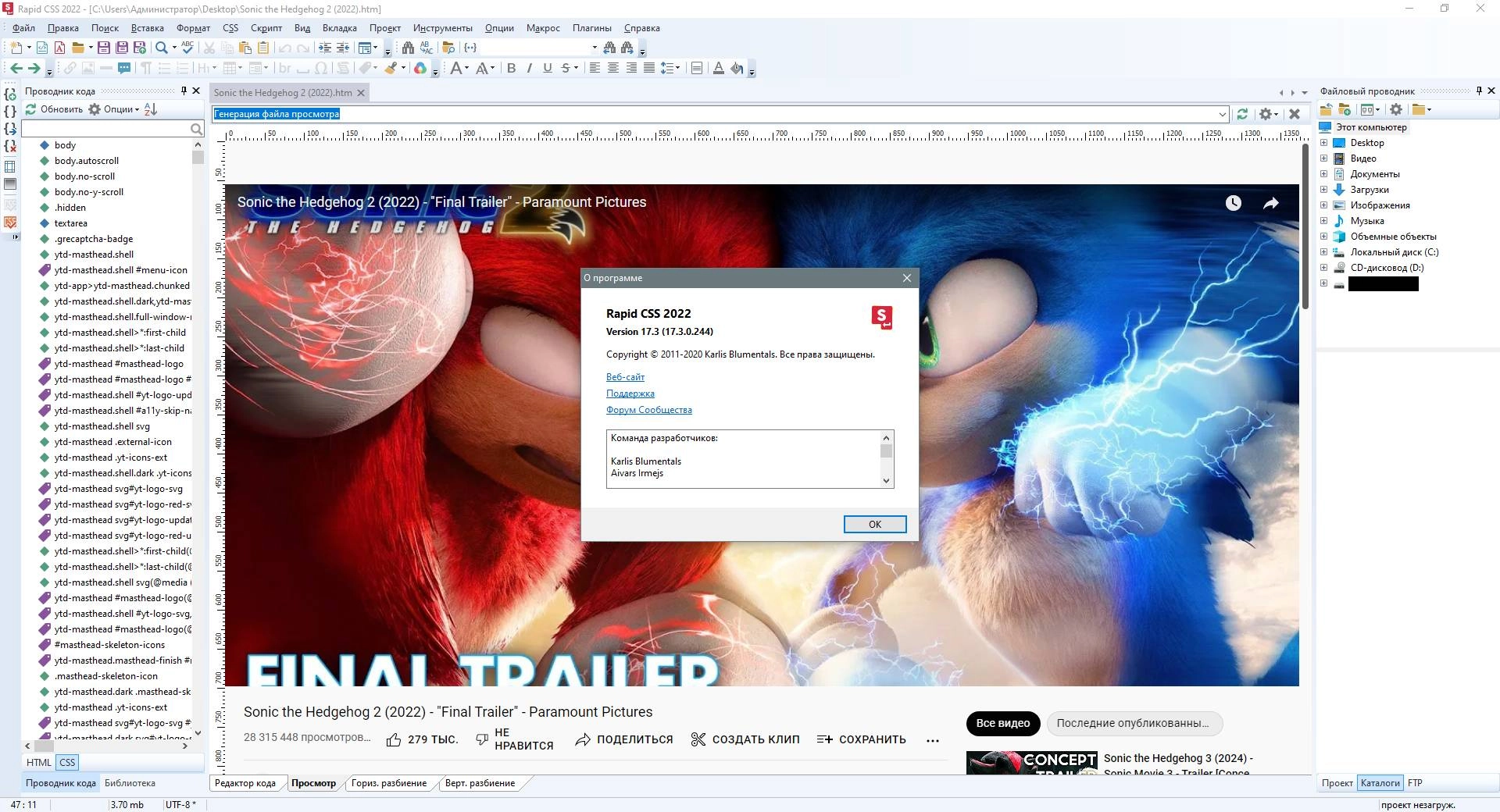Click the A-Z sort icon in code explorer
The width and height of the screenshot is (1500, 812).
(151, 109)
